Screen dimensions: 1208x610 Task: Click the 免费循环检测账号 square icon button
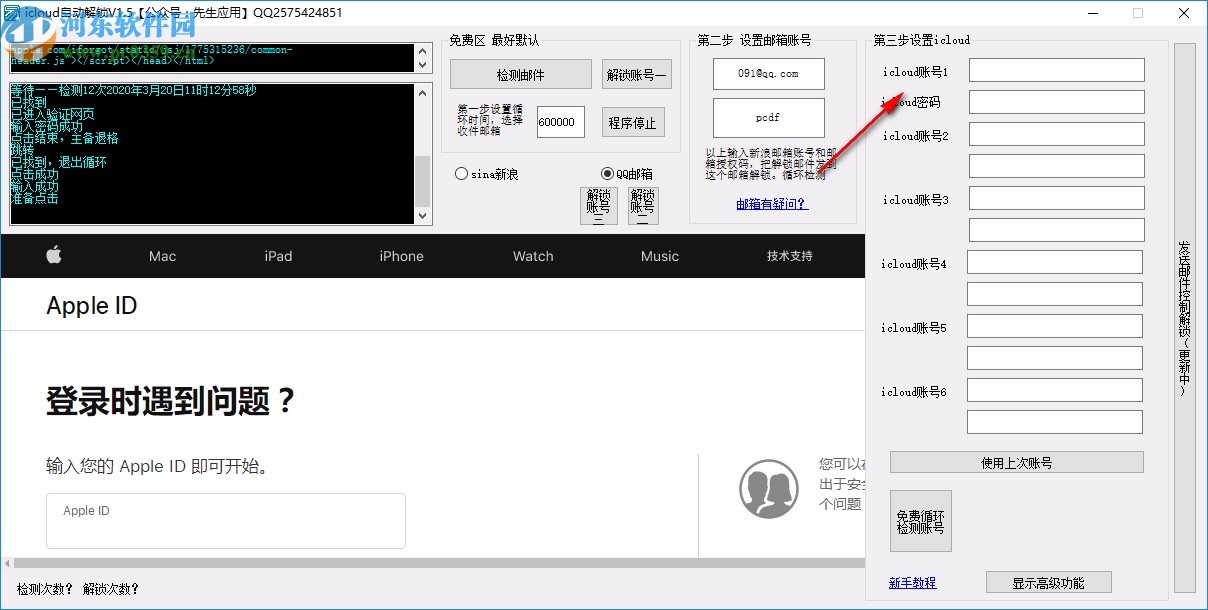[919, 520]
